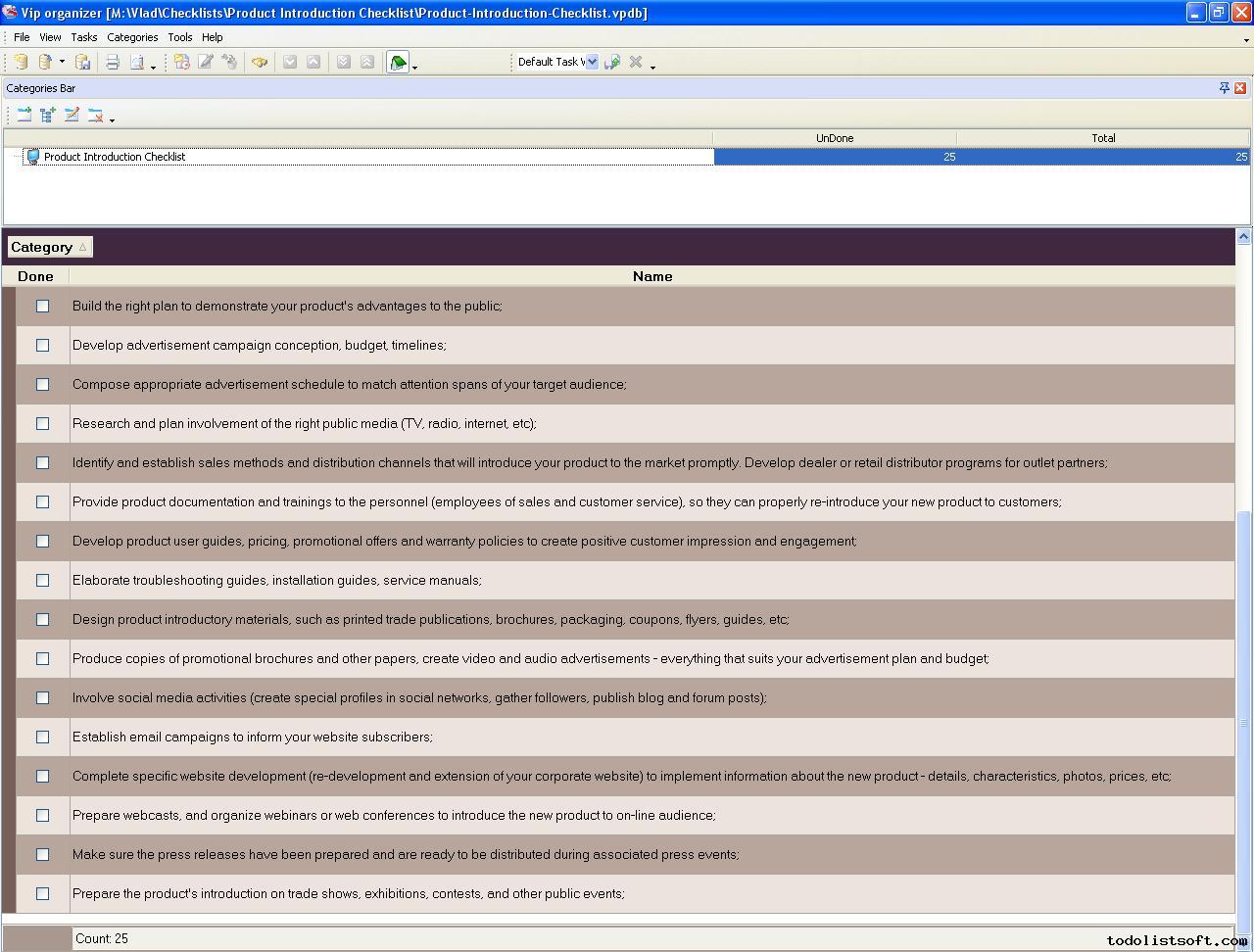Open the Default Task View dropdown
Viewport: 1254px width, 952px height.
point(591,62)
